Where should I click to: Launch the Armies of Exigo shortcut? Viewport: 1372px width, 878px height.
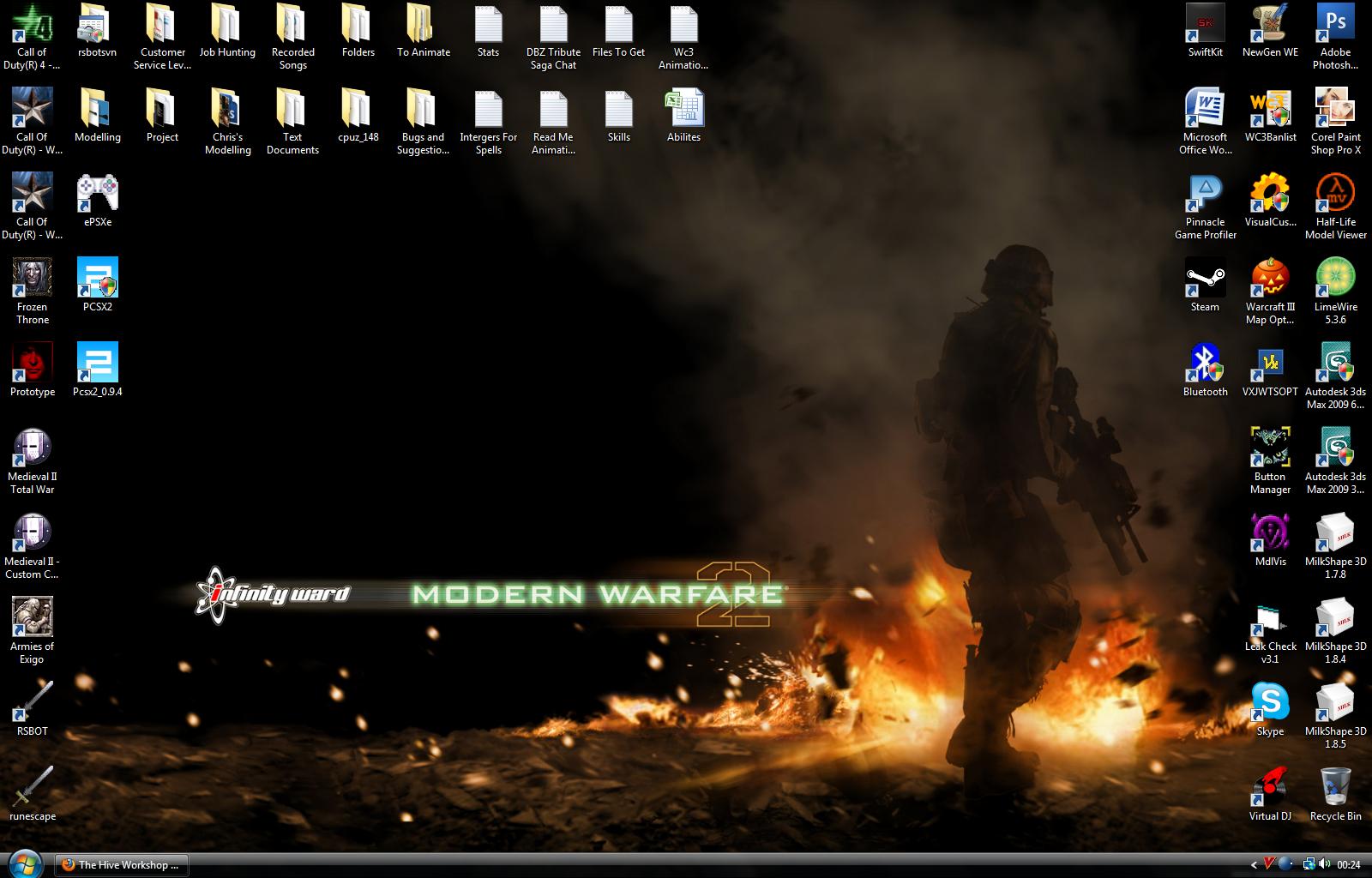click(x=32, y=631)
